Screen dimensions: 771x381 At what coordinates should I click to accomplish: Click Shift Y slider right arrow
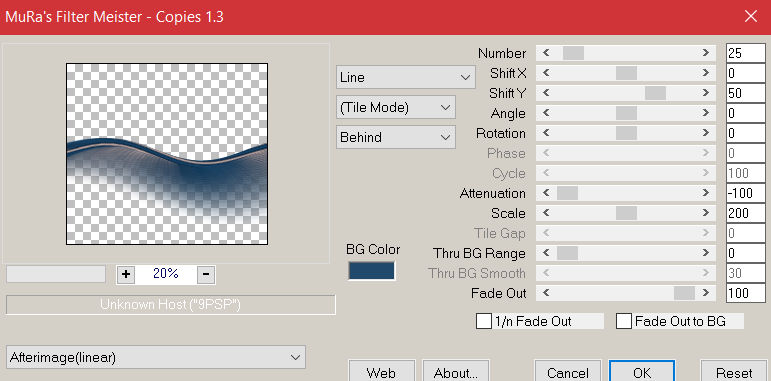click(706, 93)
